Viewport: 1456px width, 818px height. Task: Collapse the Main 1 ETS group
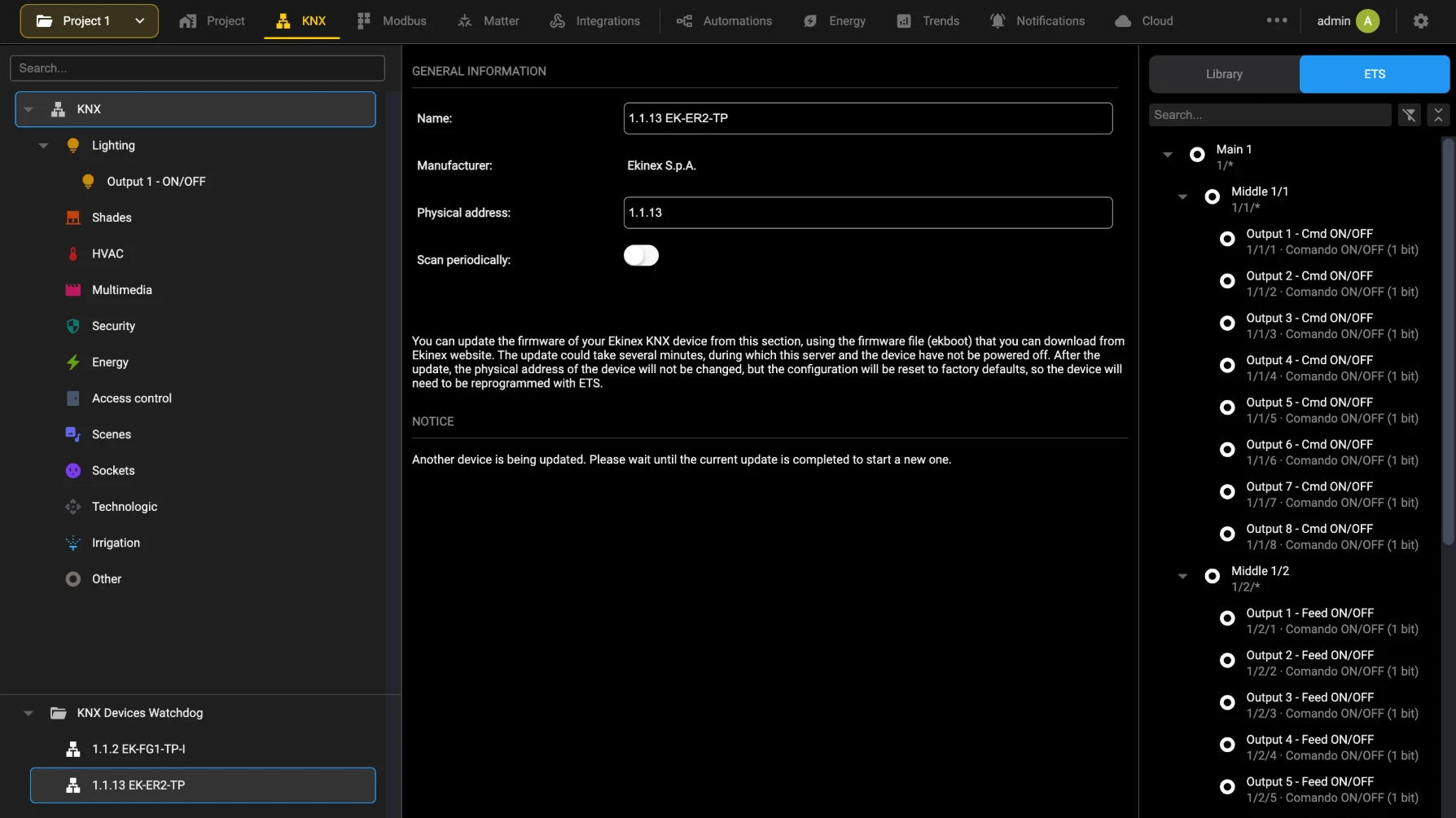pyautogui.click(x=1168, y=155)
